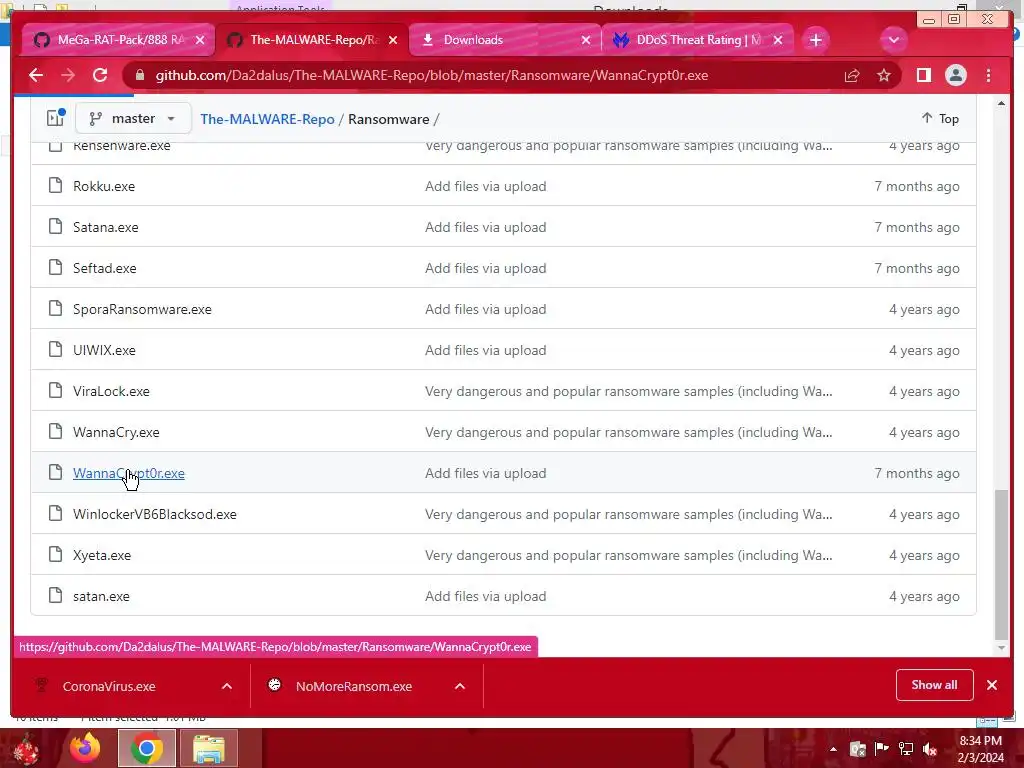This screenshot has width=1024, height=768.
Task: Click Chrome icon in the taskbar
Action: 146,748
